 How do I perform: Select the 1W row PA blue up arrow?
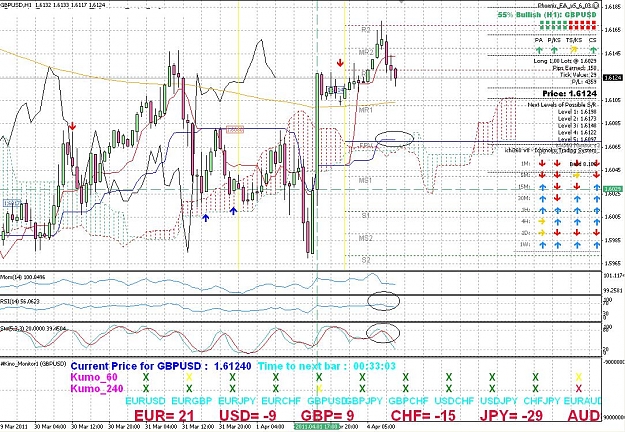pyautogui.click(x=542, y=245)
